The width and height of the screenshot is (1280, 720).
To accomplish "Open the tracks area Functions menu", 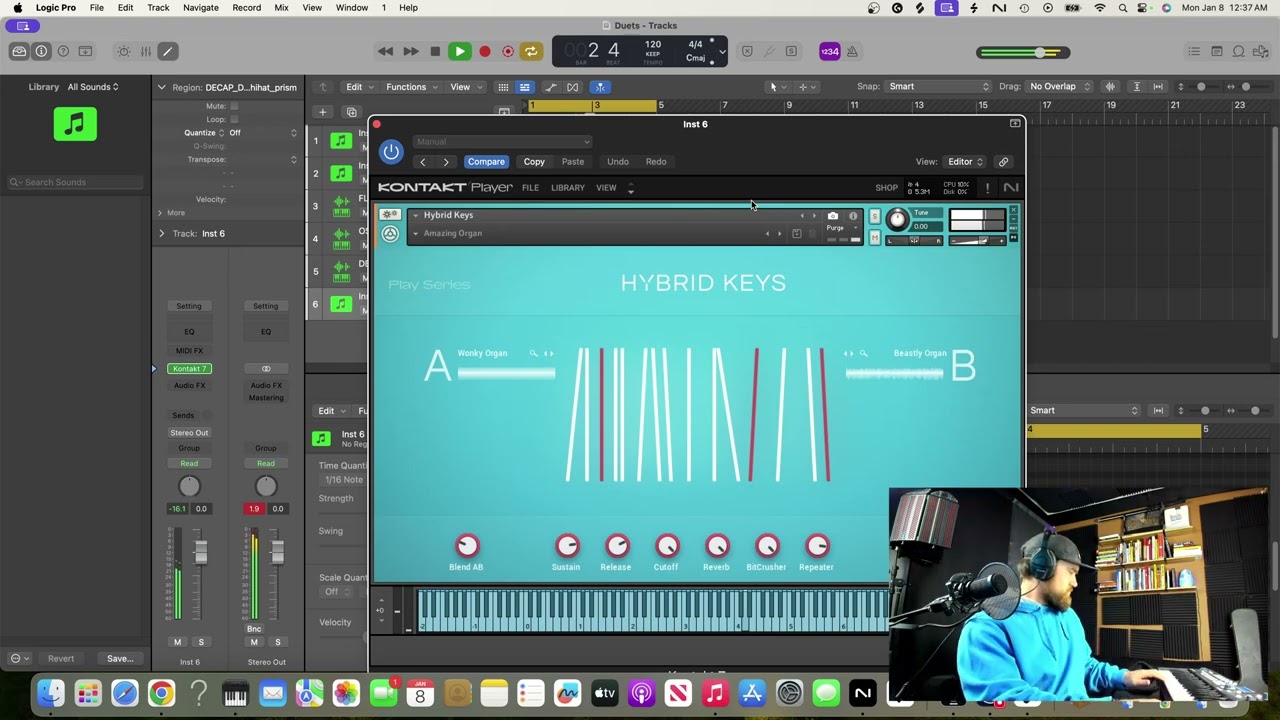I will click(x=411, y=87).
